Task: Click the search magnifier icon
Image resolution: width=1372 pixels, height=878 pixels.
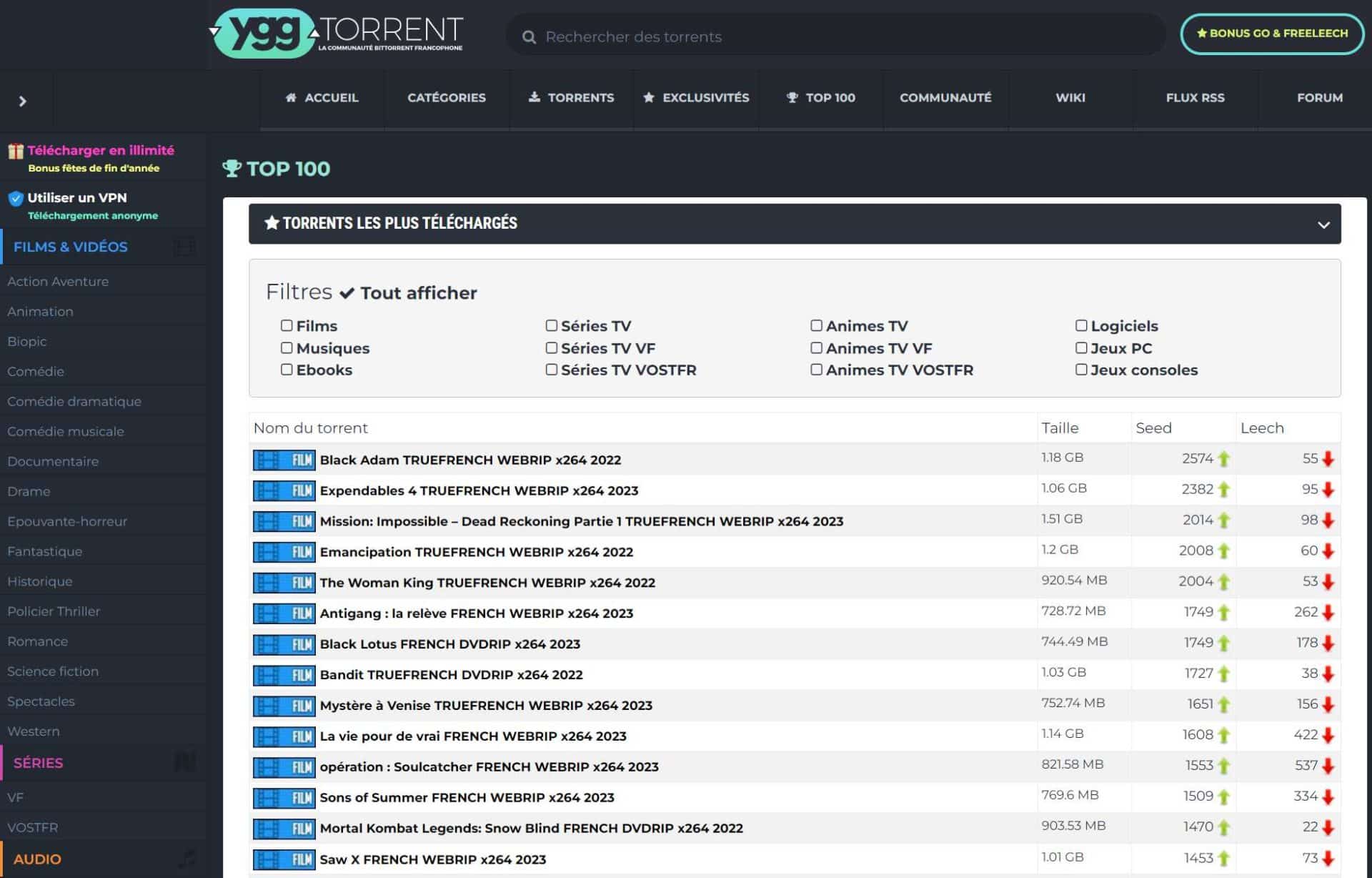Action: [529, 37]
